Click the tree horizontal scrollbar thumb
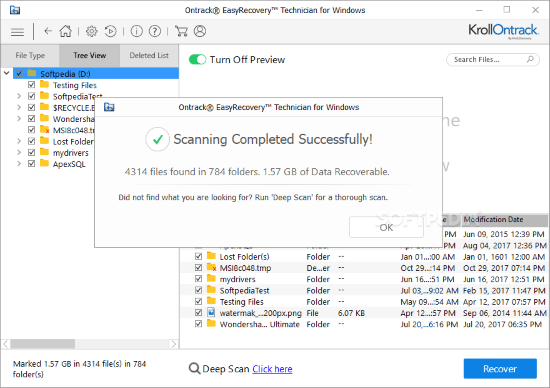The image size is (550, 388). point(42,344)
